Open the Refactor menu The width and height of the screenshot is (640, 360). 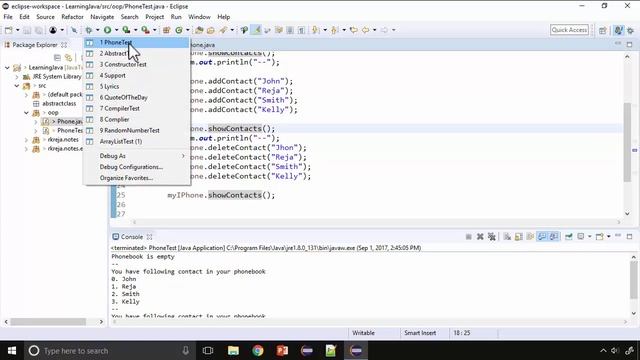pyautogui.click(x=72, y=17)
